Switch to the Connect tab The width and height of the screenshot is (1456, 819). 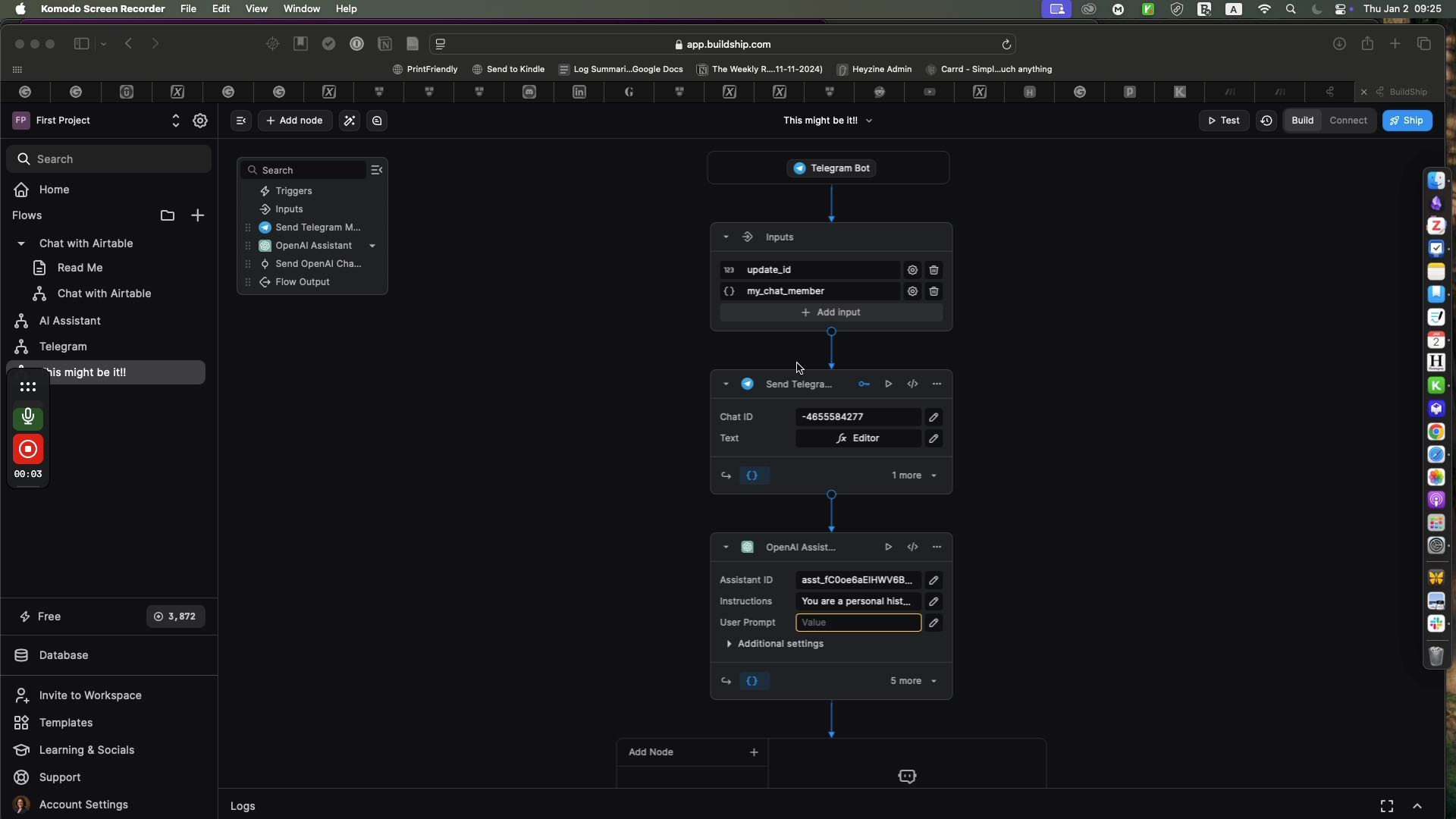1349,121
